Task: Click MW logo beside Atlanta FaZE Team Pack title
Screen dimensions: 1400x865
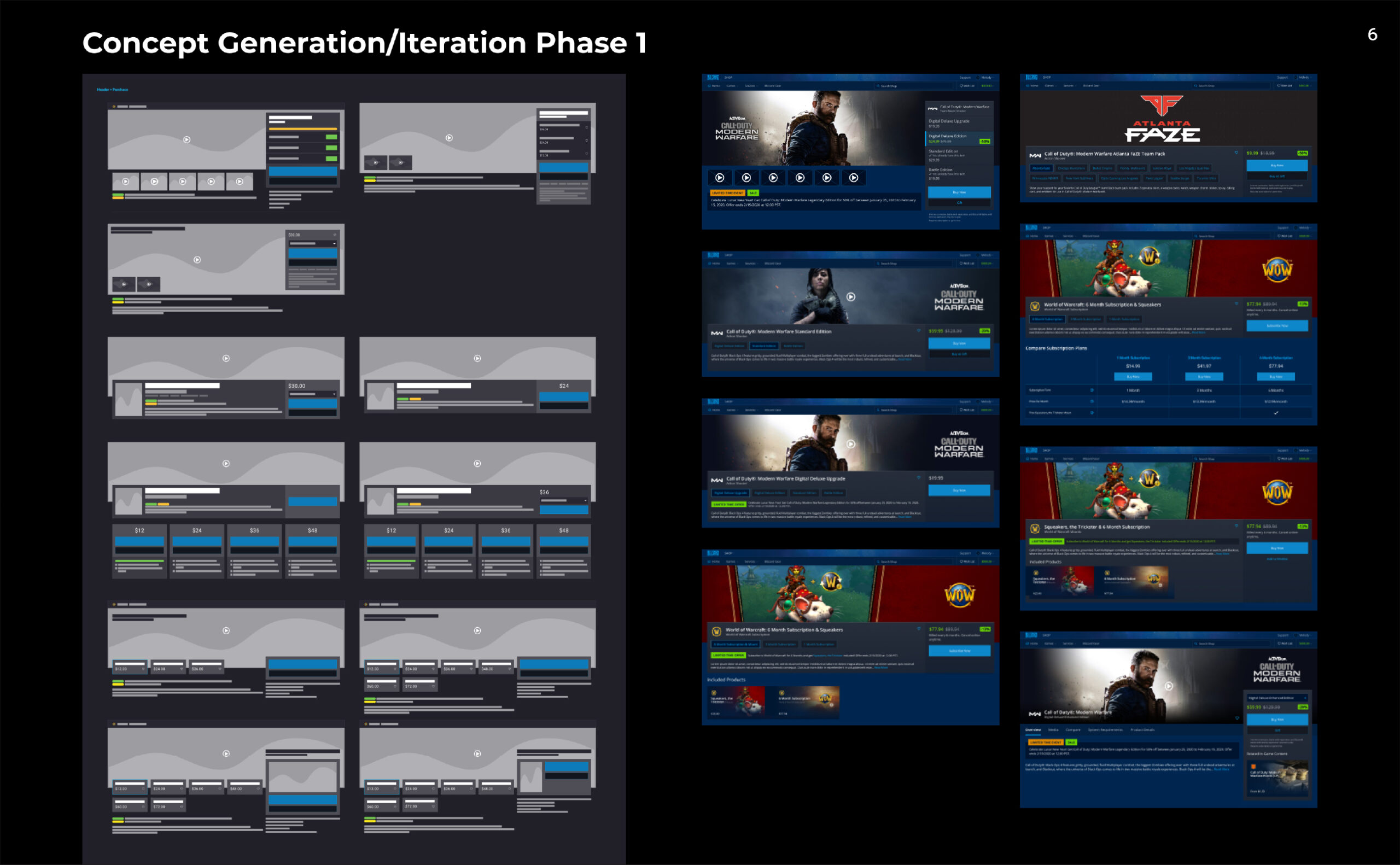Action: (x=1036, y=156)
